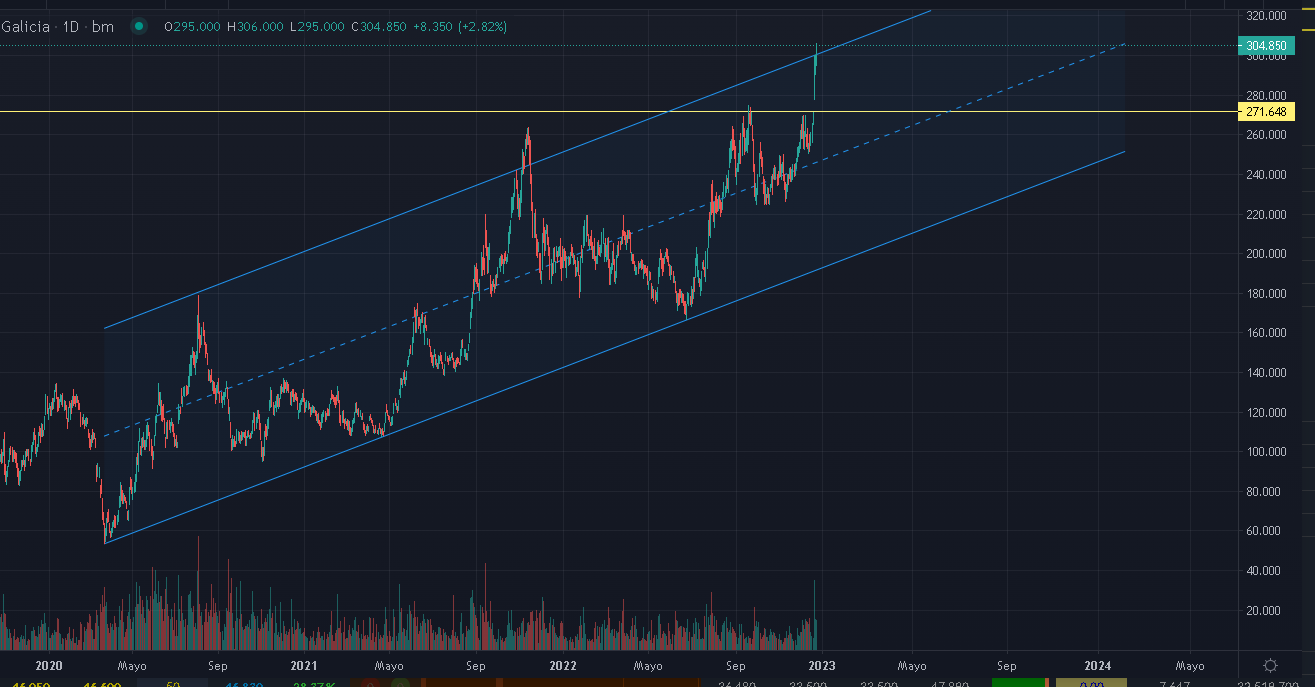The height and width of the screenshot is (687, 1315).
Task: Click the green 304.850 current price label
Action: tap(1265, 45)
